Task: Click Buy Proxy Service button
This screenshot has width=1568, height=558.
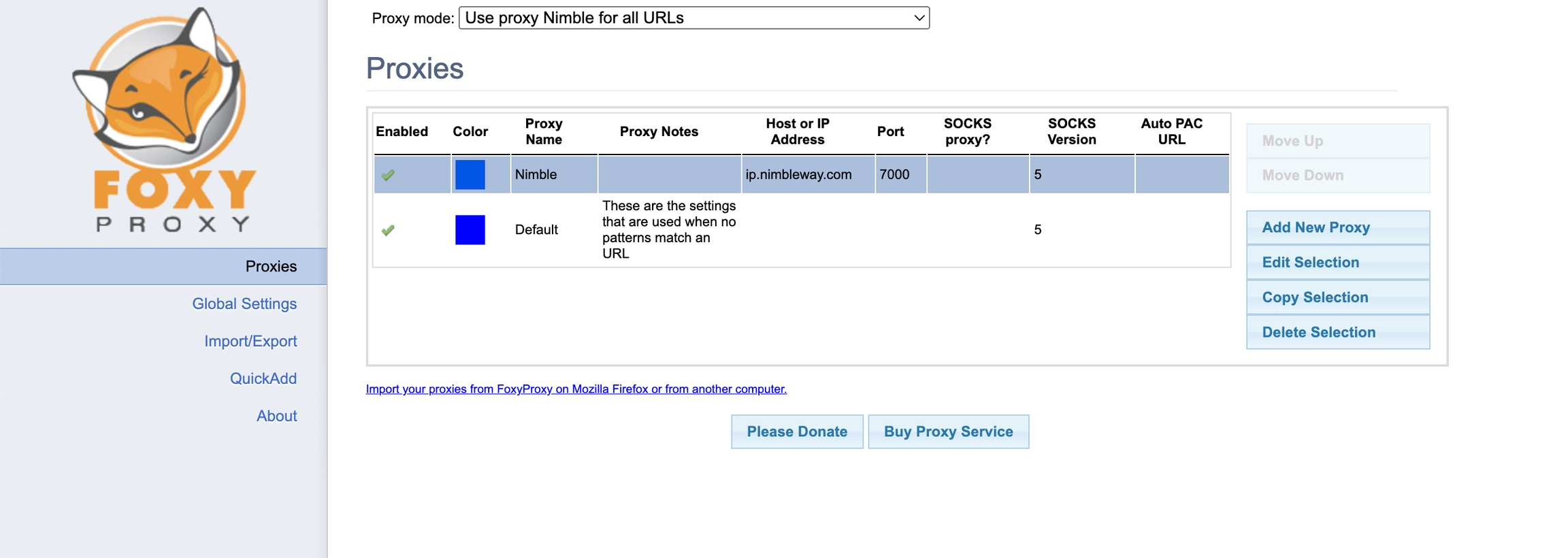Action: [948, 431]
